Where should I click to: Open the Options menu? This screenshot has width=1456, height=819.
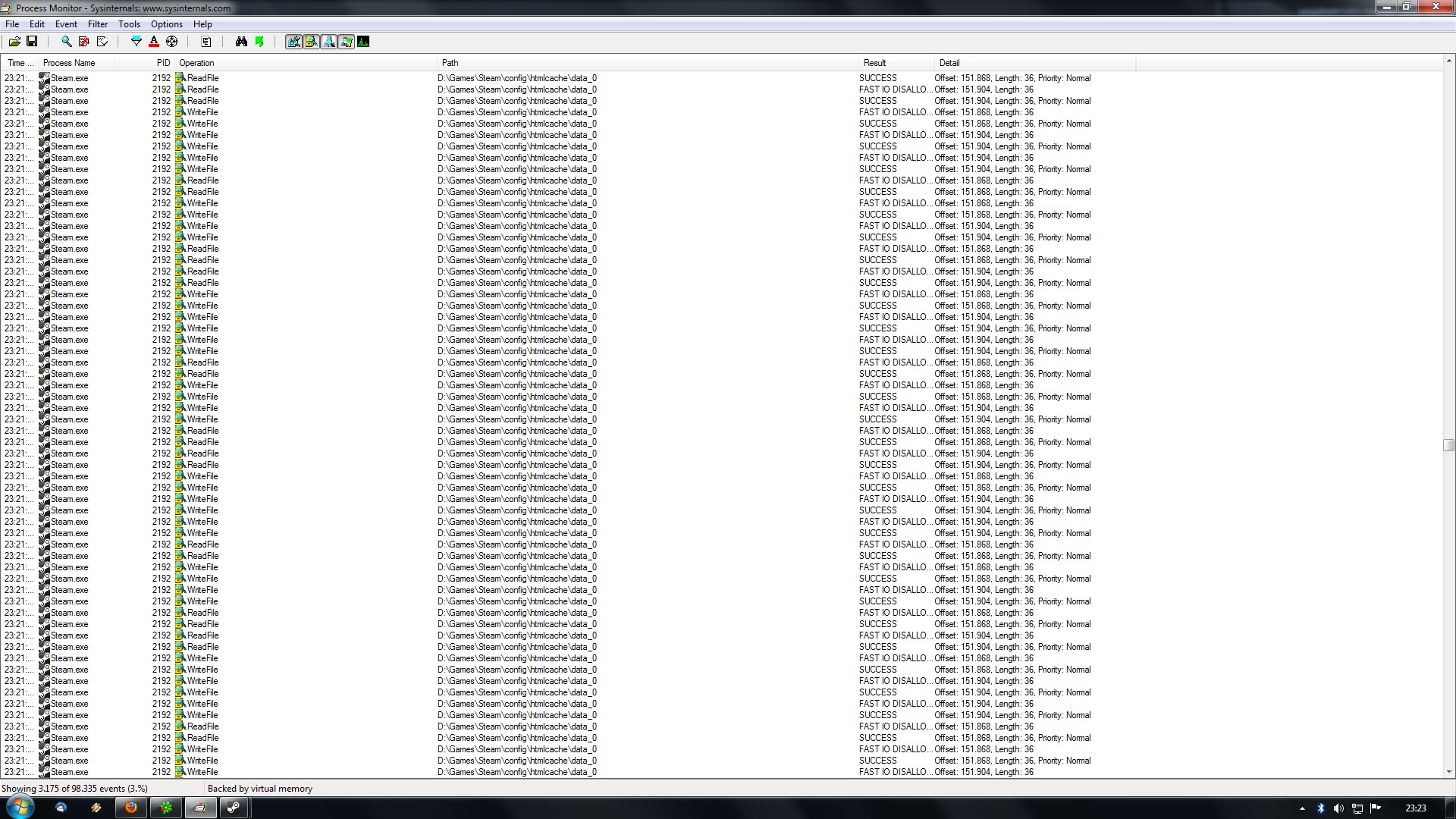[x=167, y=24]
